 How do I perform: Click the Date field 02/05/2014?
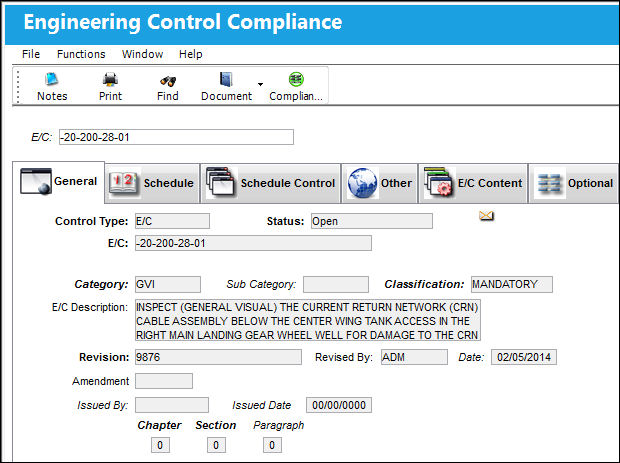coord(524,357)
